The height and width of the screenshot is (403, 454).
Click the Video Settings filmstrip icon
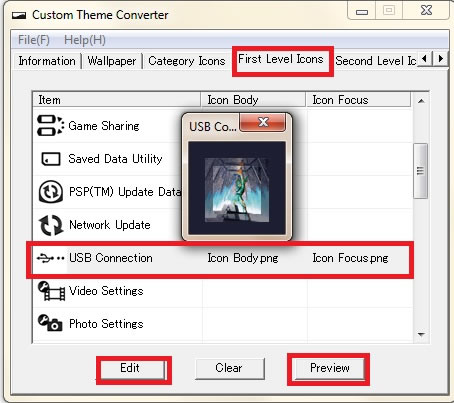(51, 291)
